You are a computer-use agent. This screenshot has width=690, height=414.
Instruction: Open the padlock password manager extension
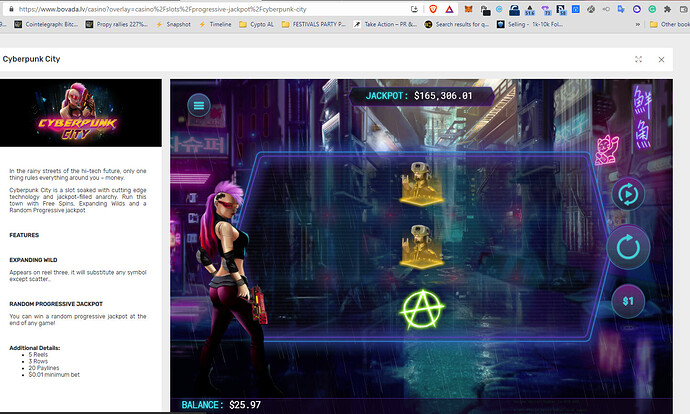click(514, 10)
